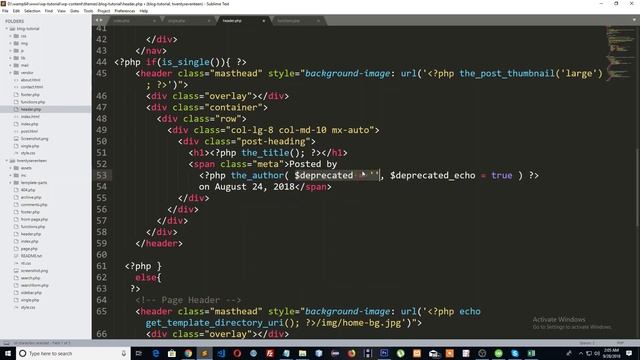This screenshot has height=360, width=640.
Task: Open footer.php under blog-tutorial
Action: pos(30,95)
